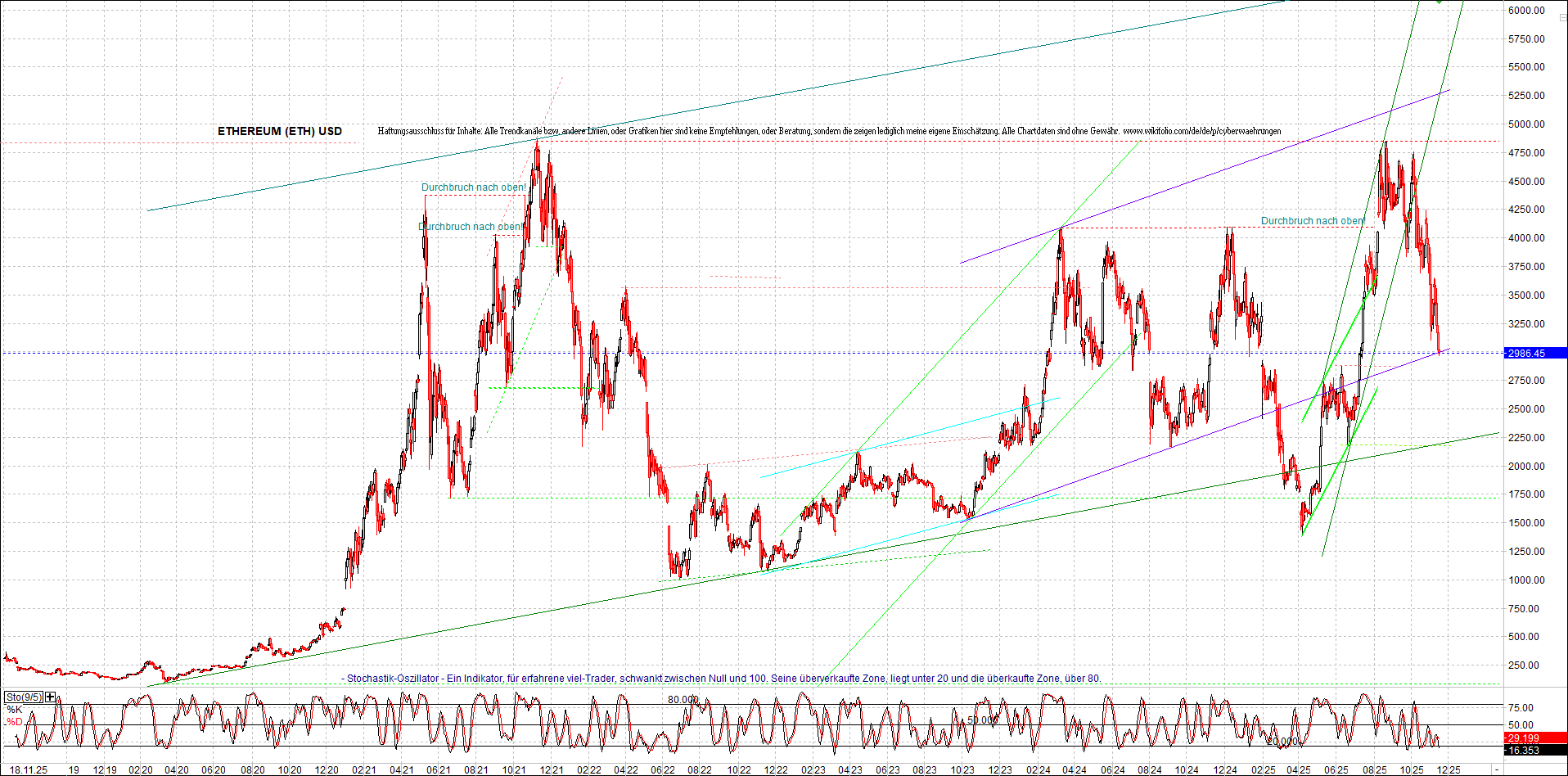Click the 1000.00 label on price axis

(x=1526, y=580)
